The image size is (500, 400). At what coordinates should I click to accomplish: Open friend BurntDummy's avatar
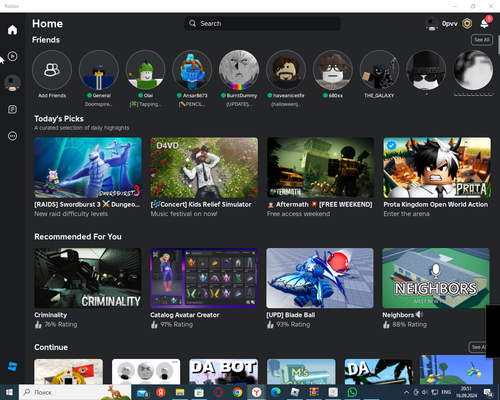[239, 70]
